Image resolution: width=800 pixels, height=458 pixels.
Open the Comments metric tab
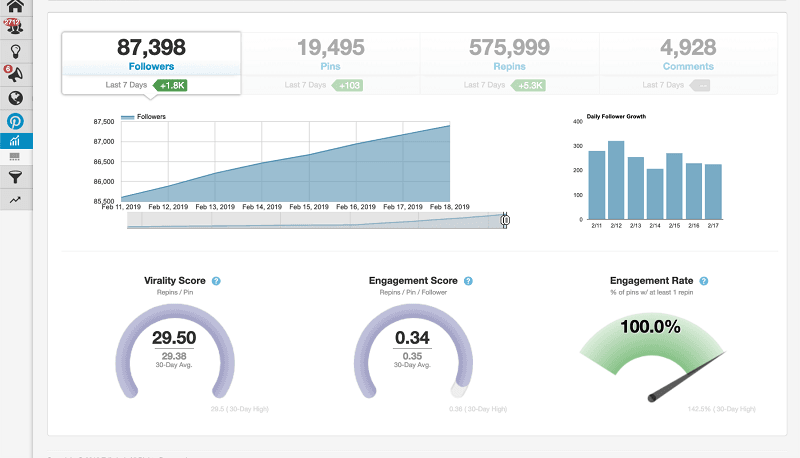click(x=688, y=54)
